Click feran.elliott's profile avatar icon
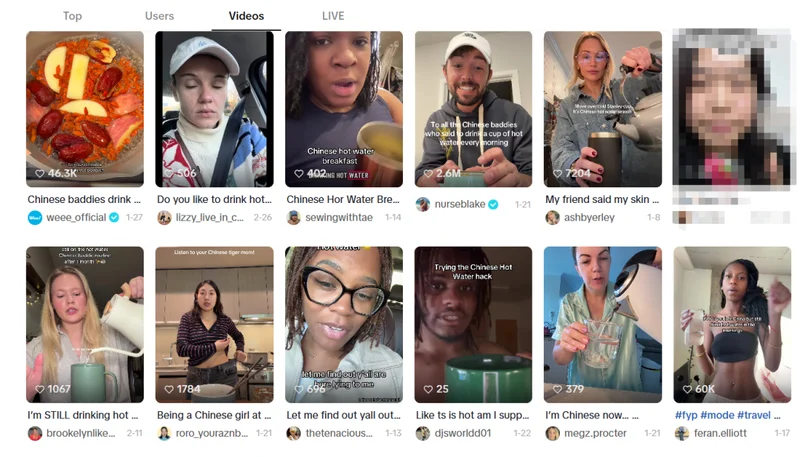This screenshot has height=457, width=800. pyautogui.click(x=682, y=434)
